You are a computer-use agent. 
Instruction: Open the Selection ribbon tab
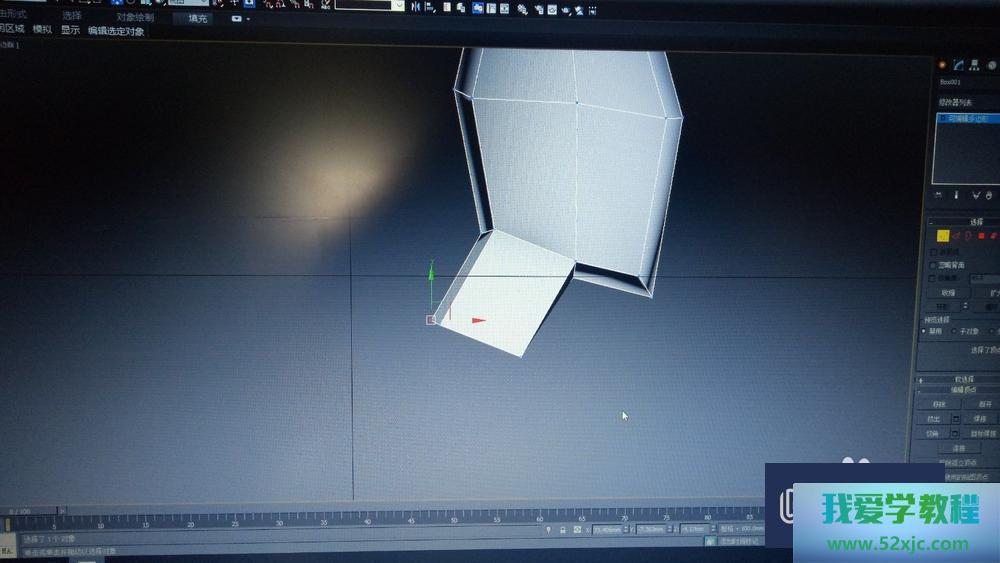[x=72, y=16]
